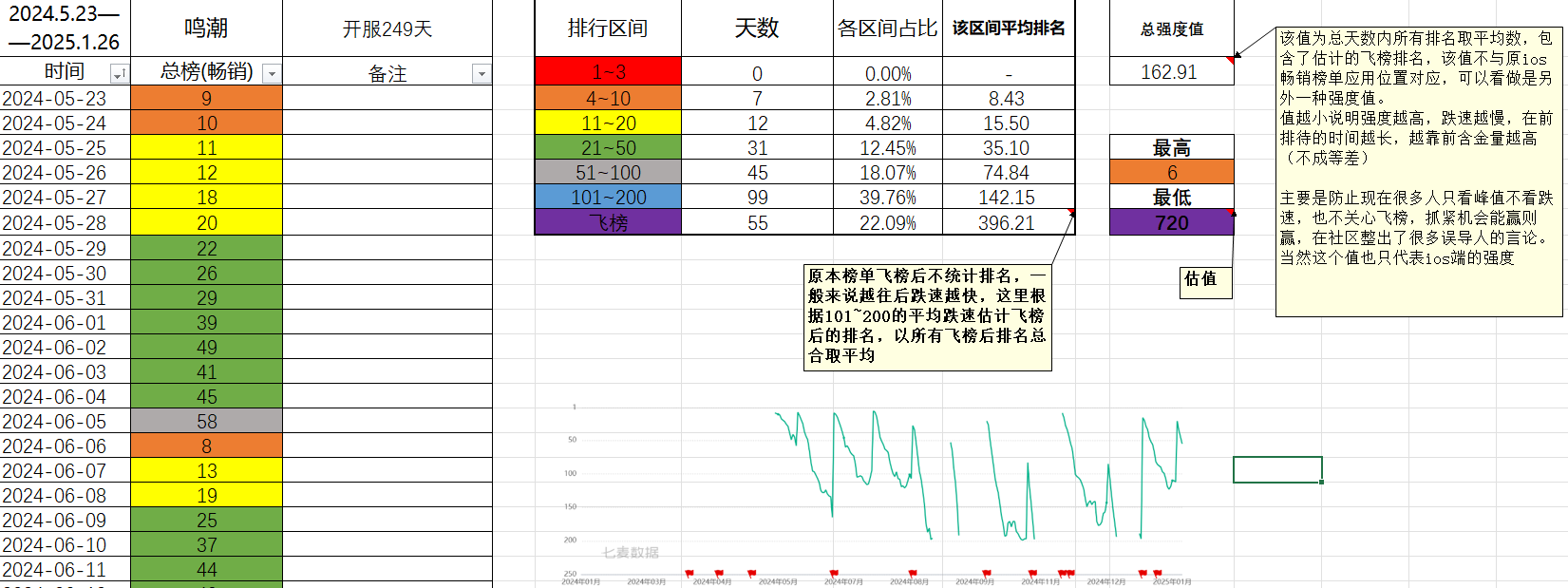Image resolution: width=1568 pixels, height=588 pixels.
Task: Select the red 1~3 ranking range cell
Action: [x=608, y=72]
